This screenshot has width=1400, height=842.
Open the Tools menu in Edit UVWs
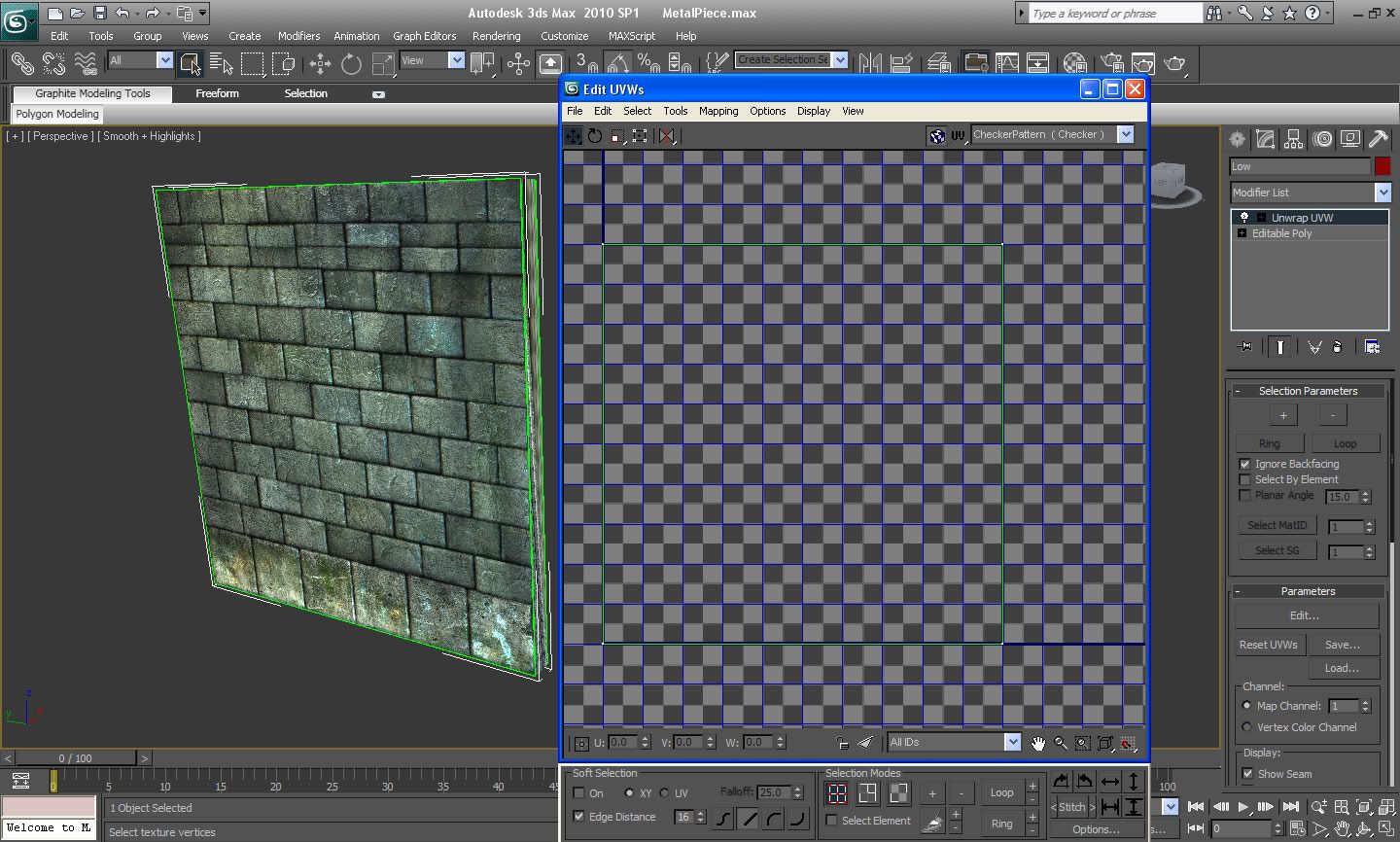click(x=676, y=111)
